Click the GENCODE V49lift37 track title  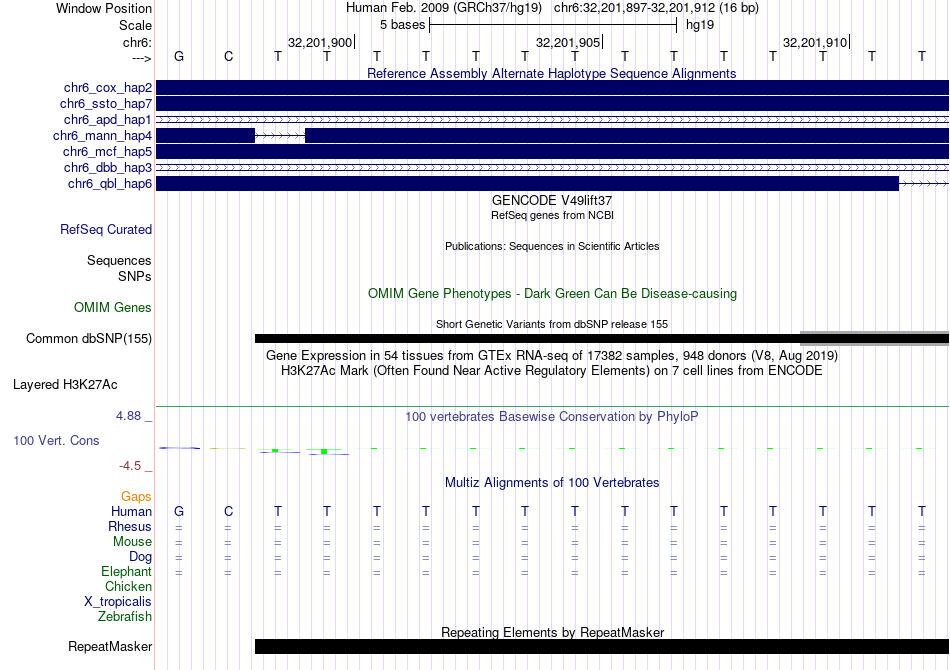[x=552, y=201]
